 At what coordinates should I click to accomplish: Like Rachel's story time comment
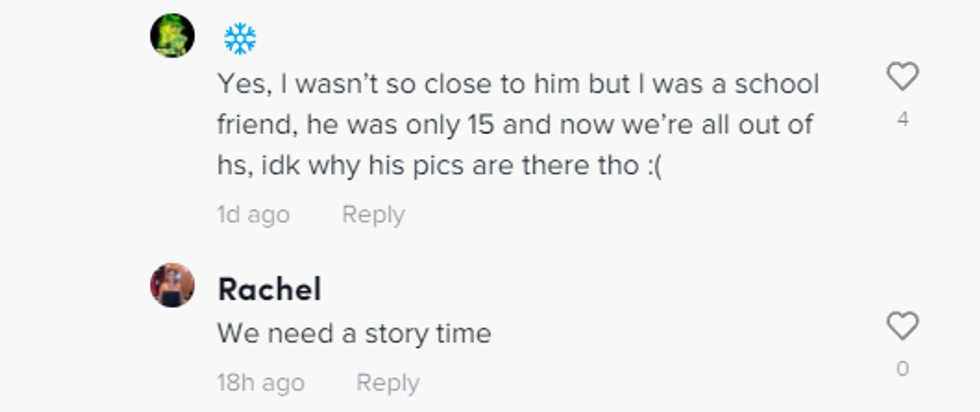click(x=902, y=326)
